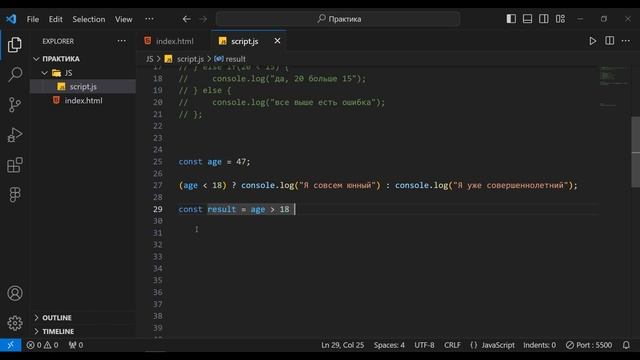Click Ln 29, Col 25 go to line

tap(342, 345)
